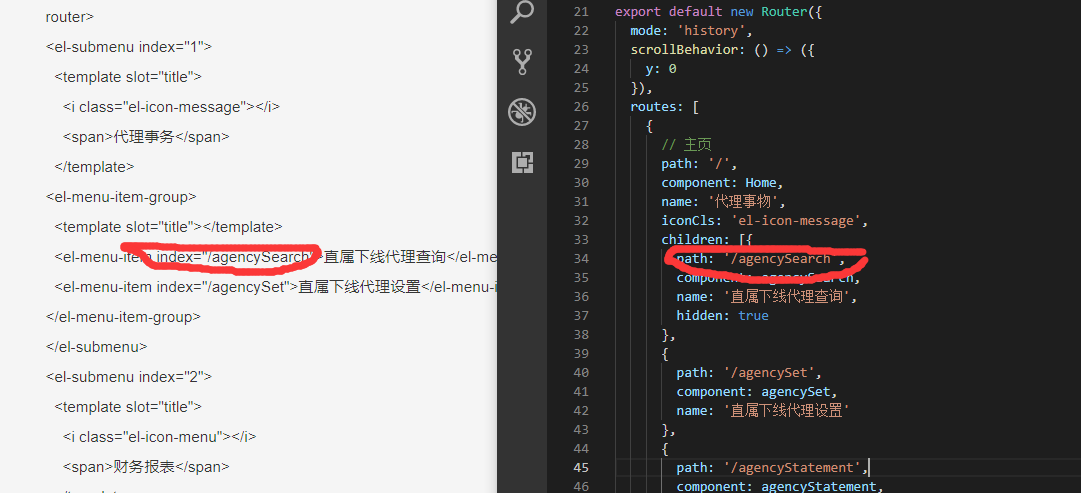Click the '// 主页' comment line

(x=686, y=145)
